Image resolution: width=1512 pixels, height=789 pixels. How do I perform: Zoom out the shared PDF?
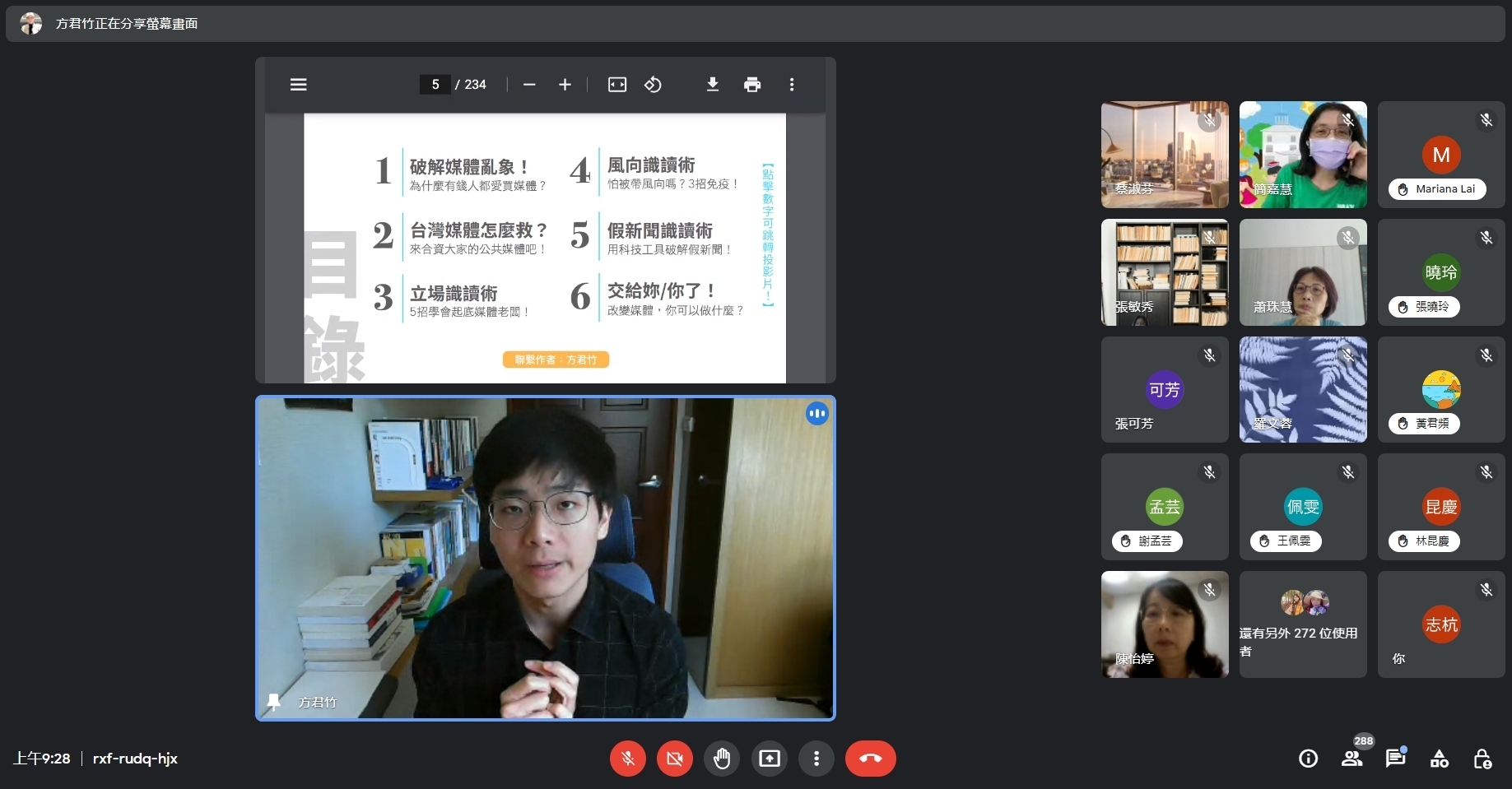point(529,85)
